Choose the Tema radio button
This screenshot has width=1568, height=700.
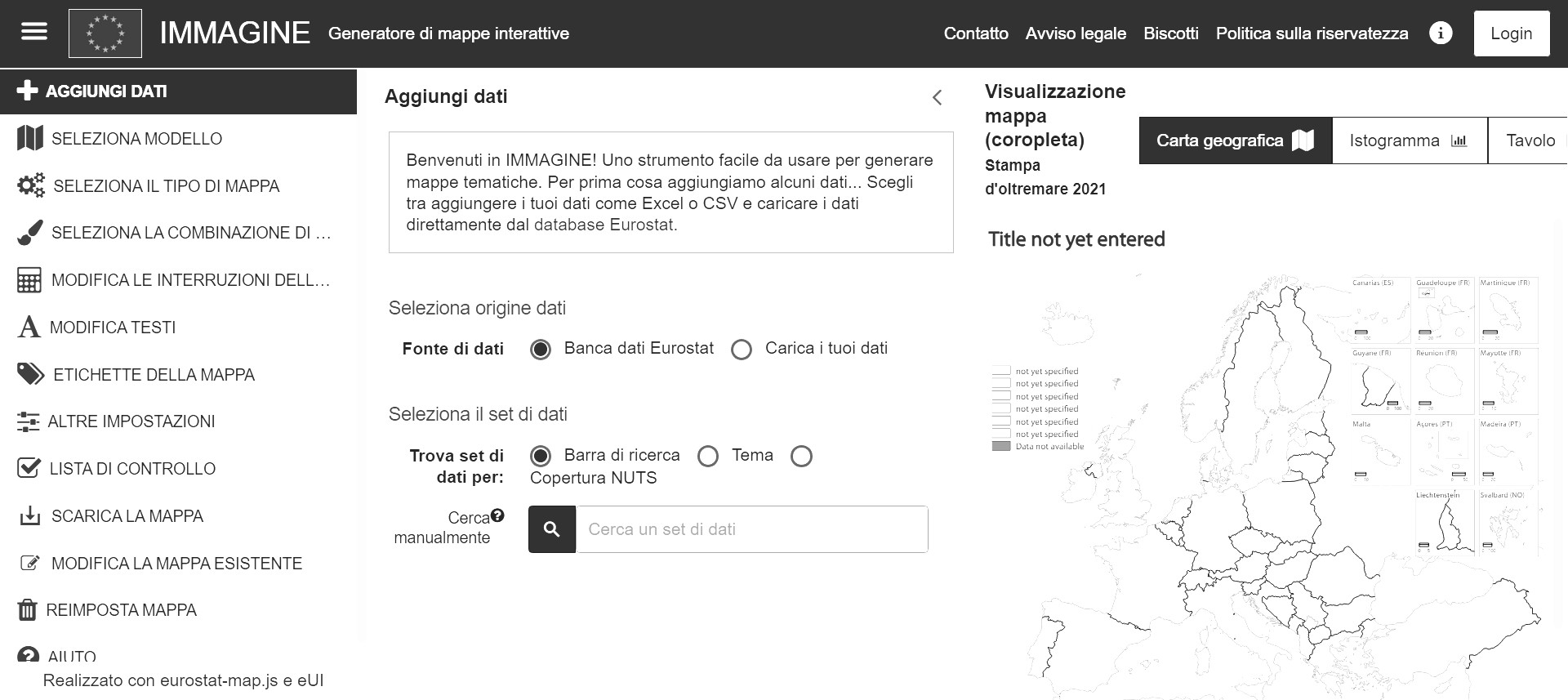708,457
